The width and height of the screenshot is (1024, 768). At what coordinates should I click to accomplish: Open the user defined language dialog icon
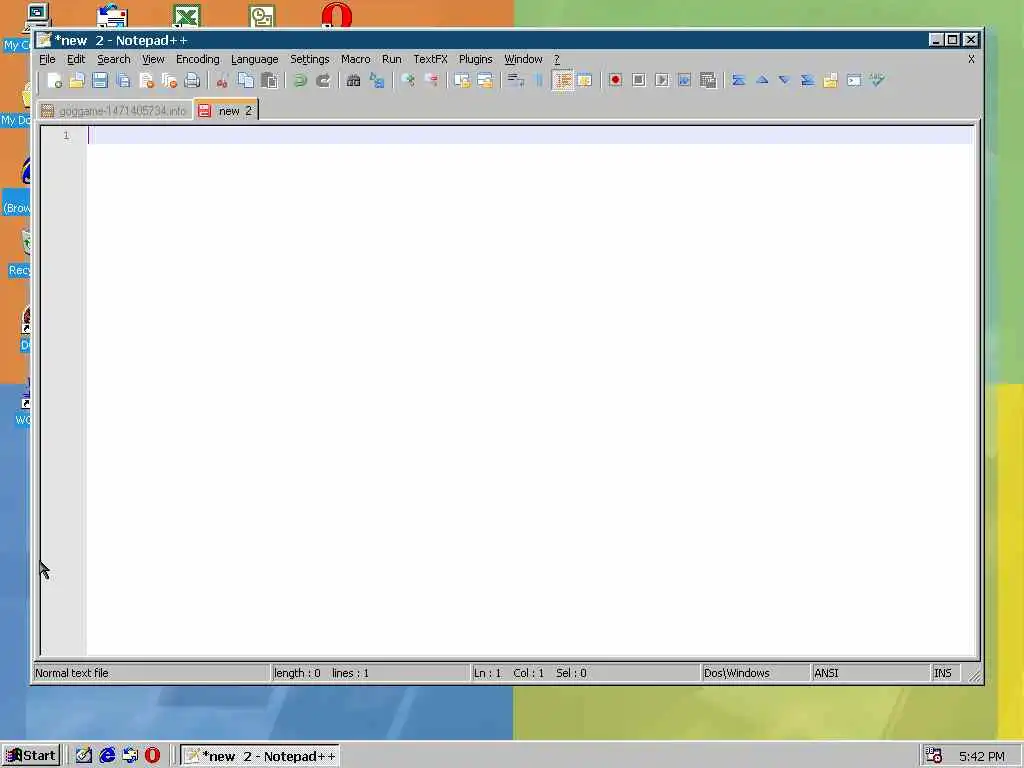pos(585,80)
